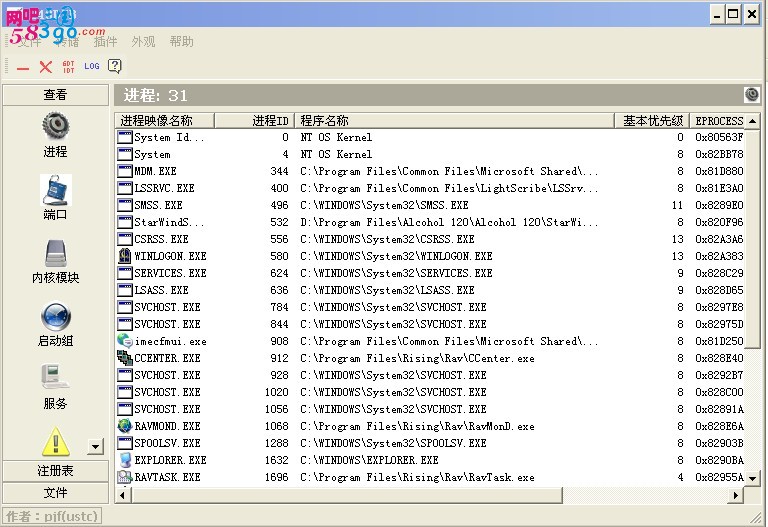This screenshot has height=527, width=768.
Task: Select the 启动组 globe icon
Action: [56, 317]
